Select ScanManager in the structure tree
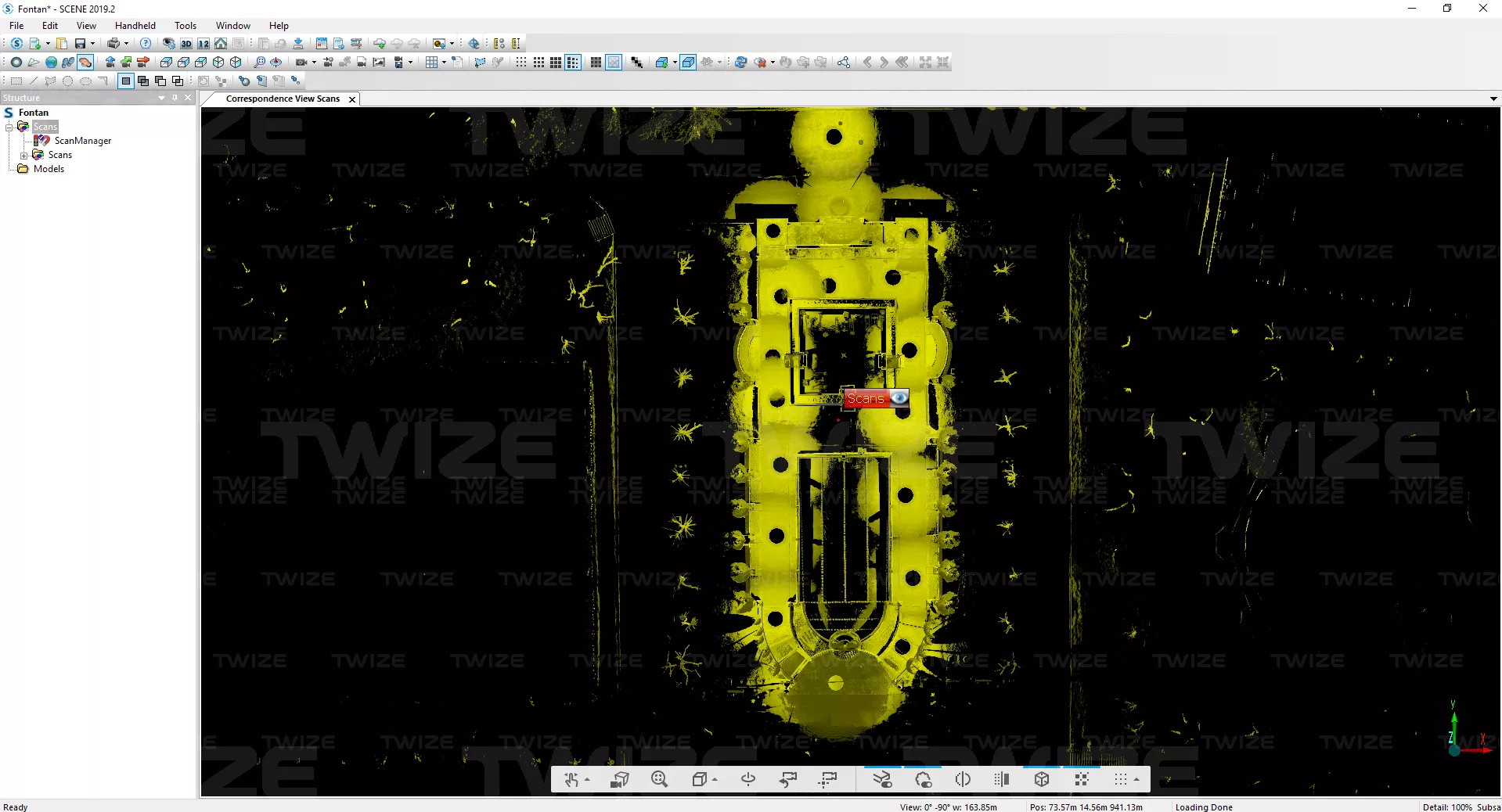Image resolution: width=1502 pixels, height=812 pixels. 83,141
